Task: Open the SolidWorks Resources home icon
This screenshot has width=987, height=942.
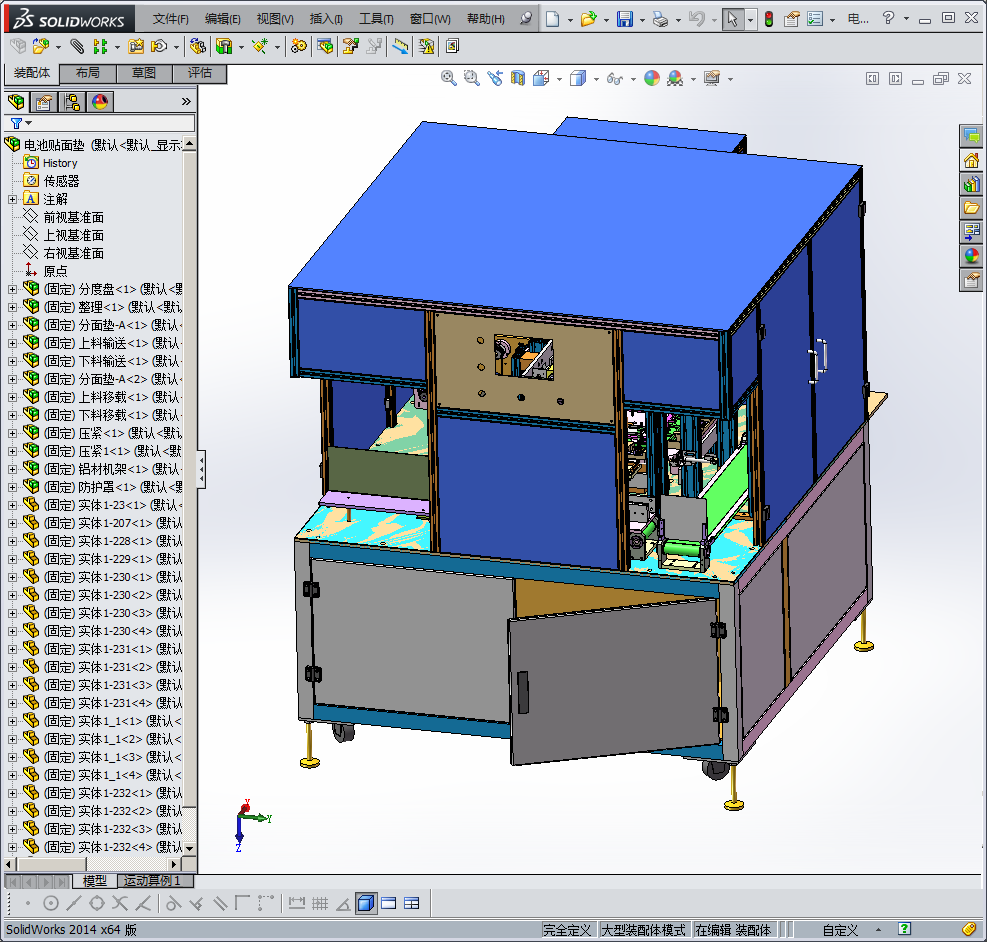Action: (x=971, y=160)
